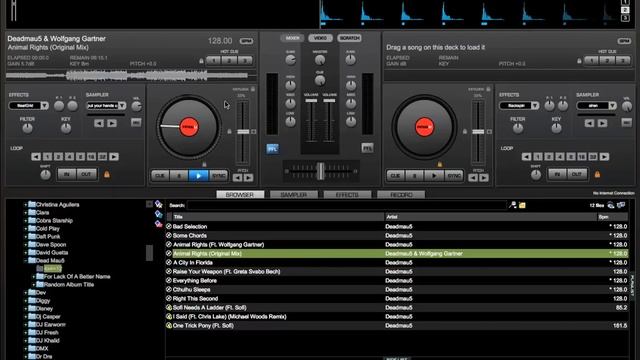Sync the left deck tempo

click(x=218, y=176)
